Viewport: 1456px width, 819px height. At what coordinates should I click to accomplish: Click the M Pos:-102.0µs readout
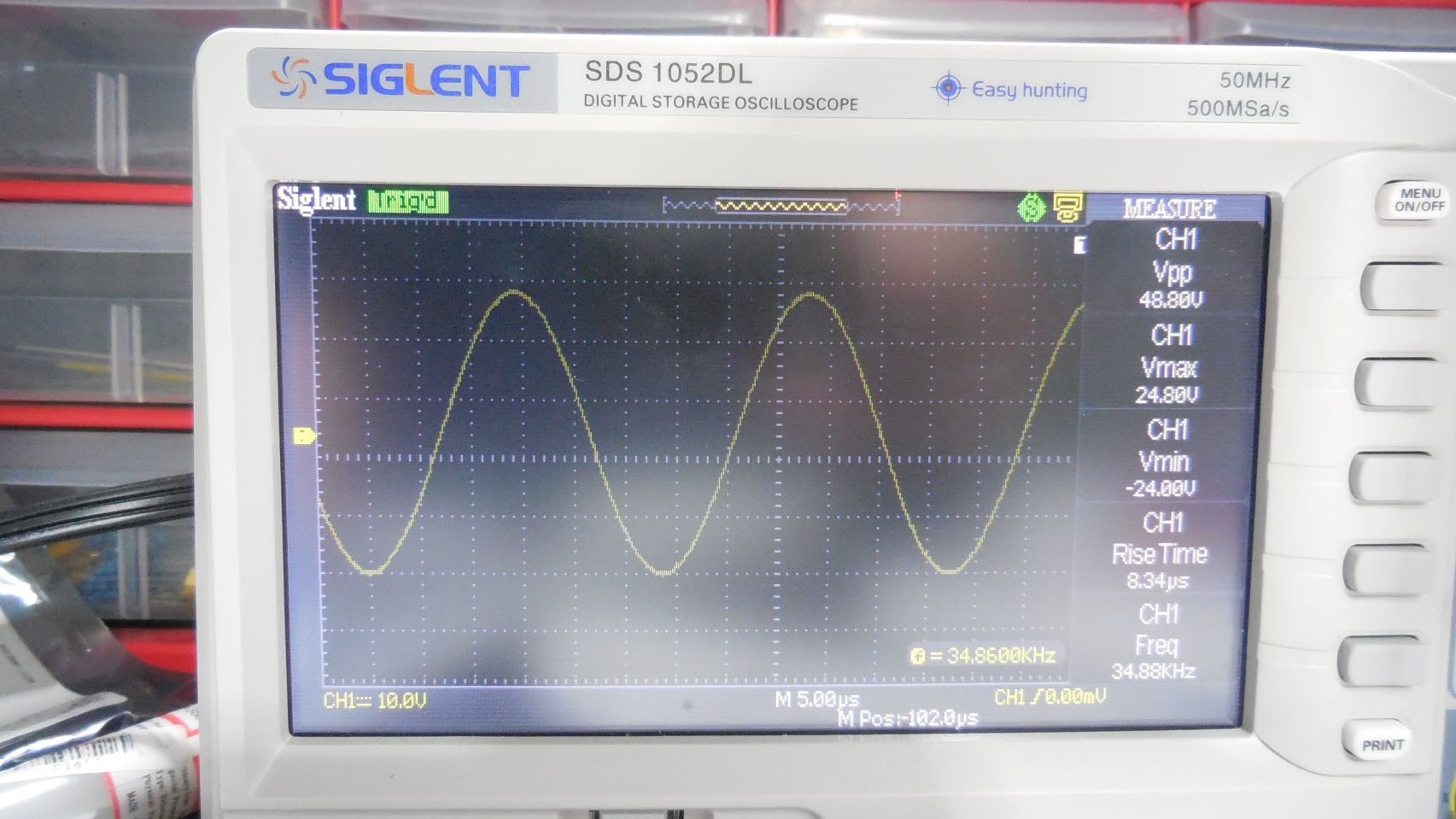point(908,718)
